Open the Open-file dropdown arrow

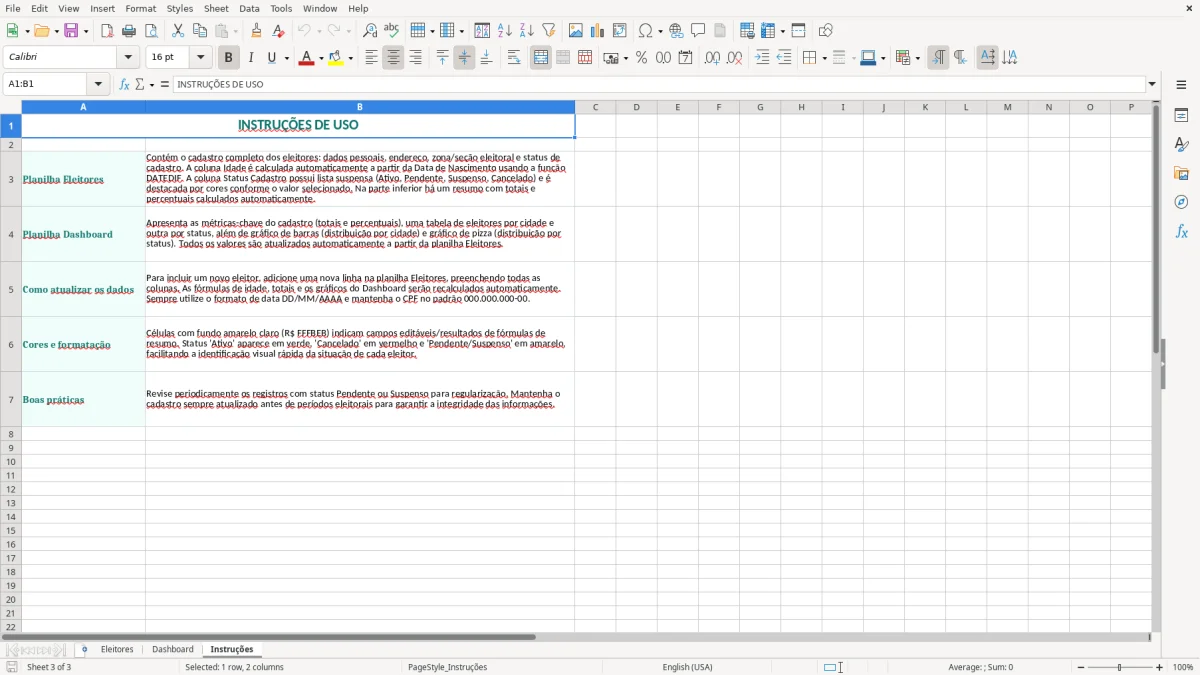pyautogui.click(x=55, y=31)
